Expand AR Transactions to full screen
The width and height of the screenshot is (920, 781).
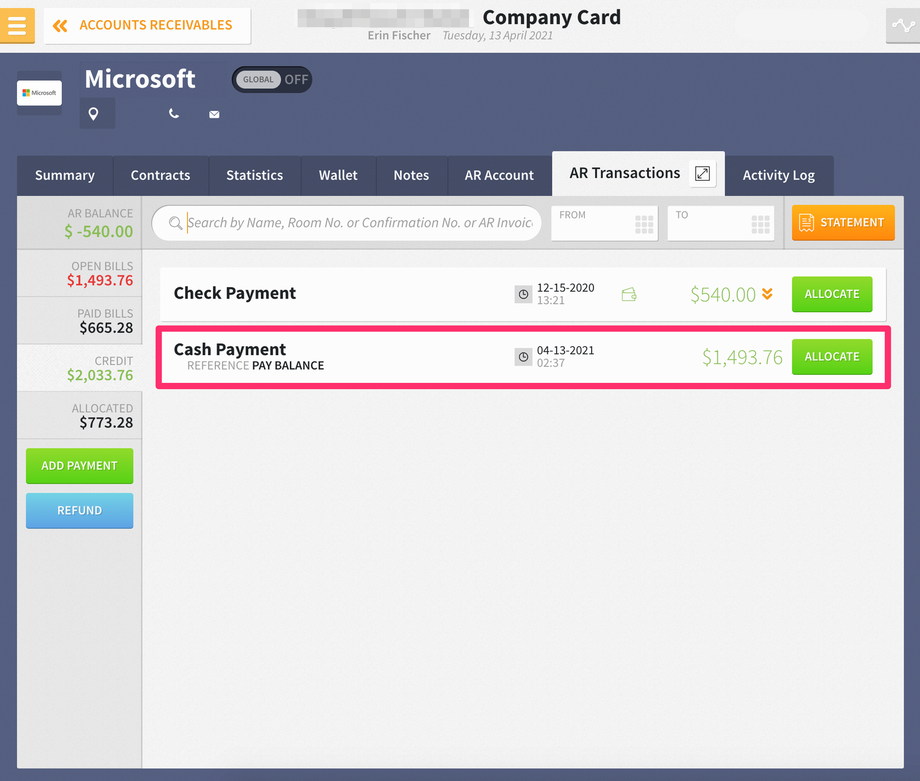[x=702, y=173]
